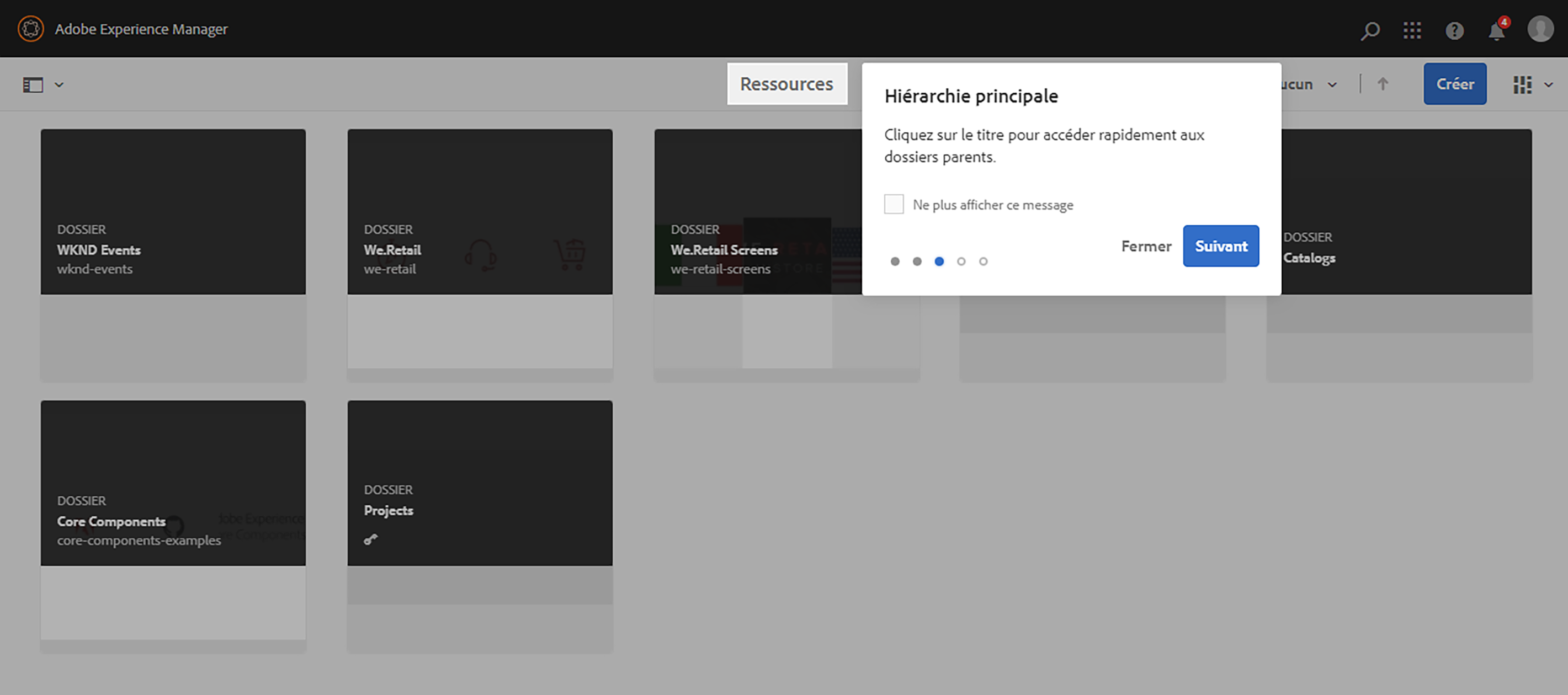
Task: Expand the rail selector chevron
Action: point(59,84)
